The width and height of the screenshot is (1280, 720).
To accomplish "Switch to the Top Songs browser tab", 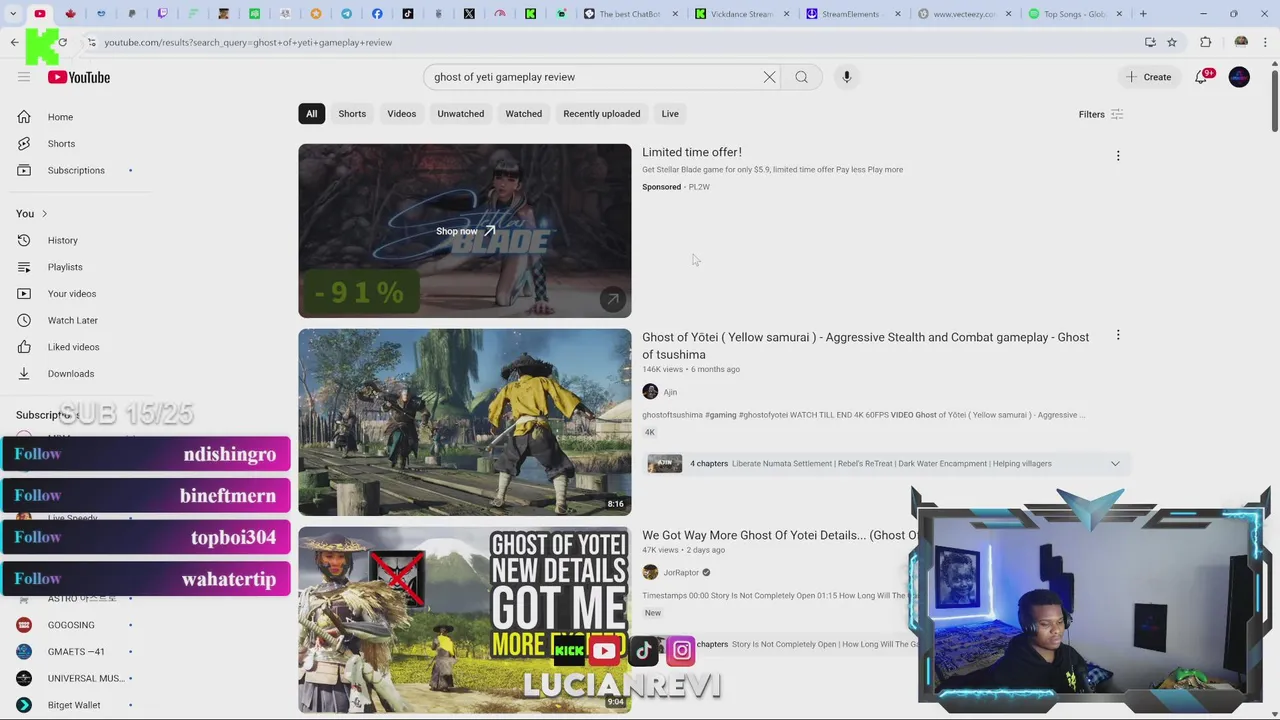I will (x=1076, y=14).
